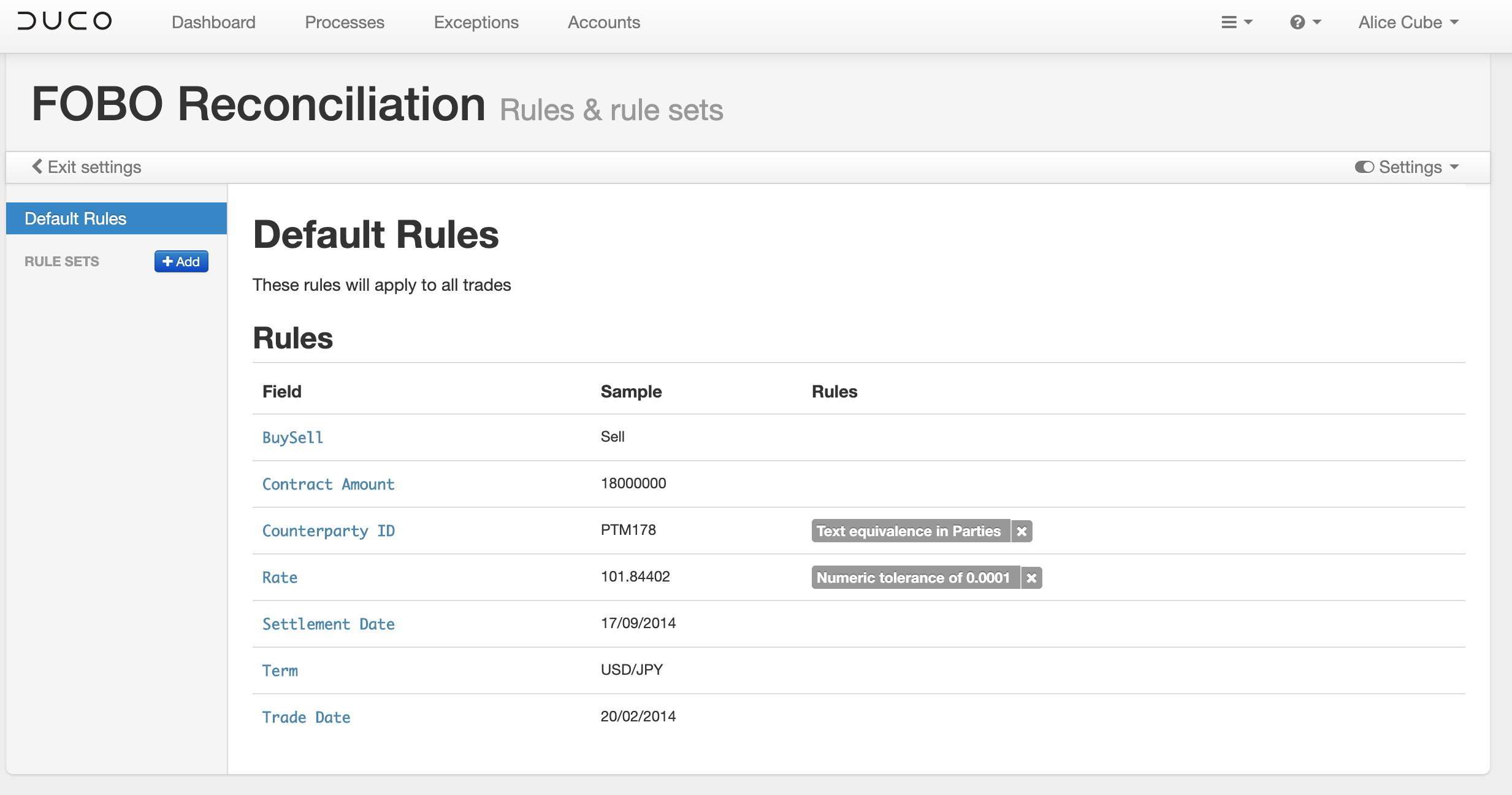Image resolution: width=1512 pixels, height=795 pixels.
Task: Open the help question mark menu
Action: pos(1305,23)
